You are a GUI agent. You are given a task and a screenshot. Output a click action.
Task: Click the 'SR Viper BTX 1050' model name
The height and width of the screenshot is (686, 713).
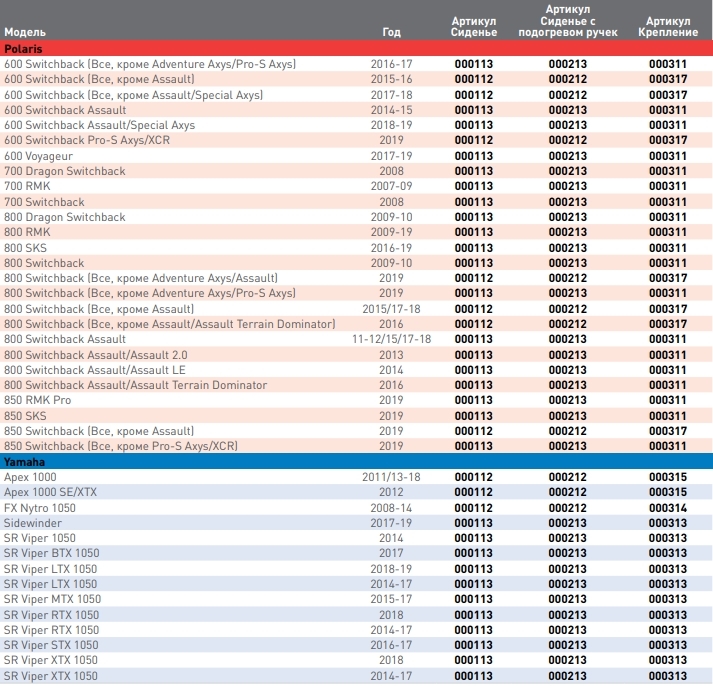[x=51, y=553]
